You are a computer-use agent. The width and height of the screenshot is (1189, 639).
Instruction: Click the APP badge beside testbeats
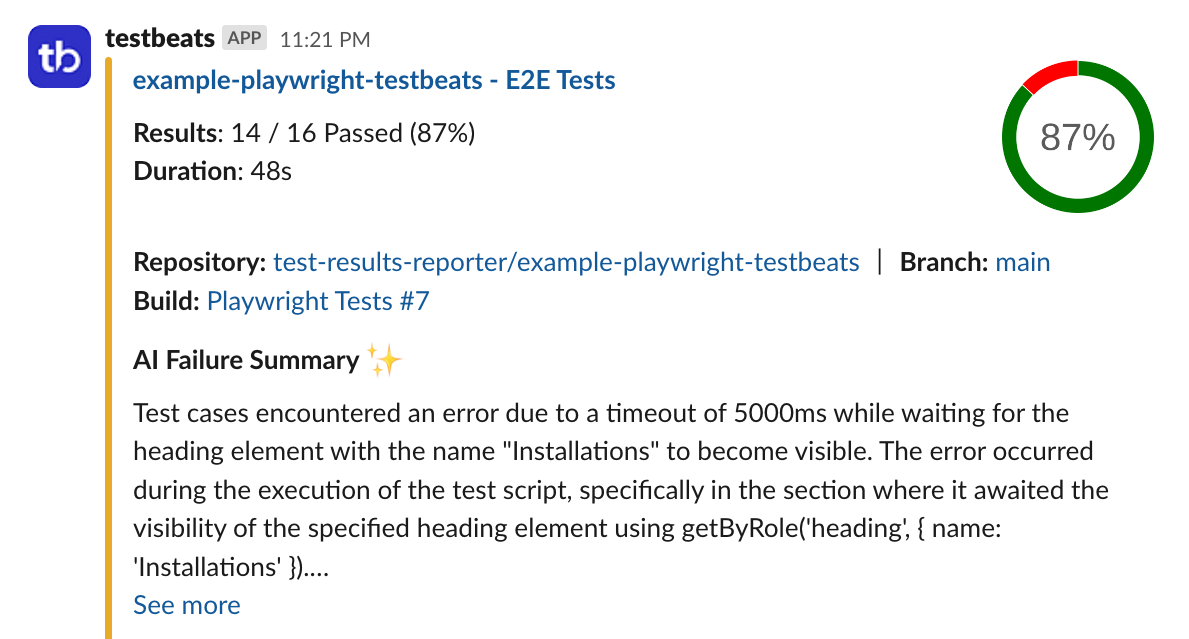(245, 37)
